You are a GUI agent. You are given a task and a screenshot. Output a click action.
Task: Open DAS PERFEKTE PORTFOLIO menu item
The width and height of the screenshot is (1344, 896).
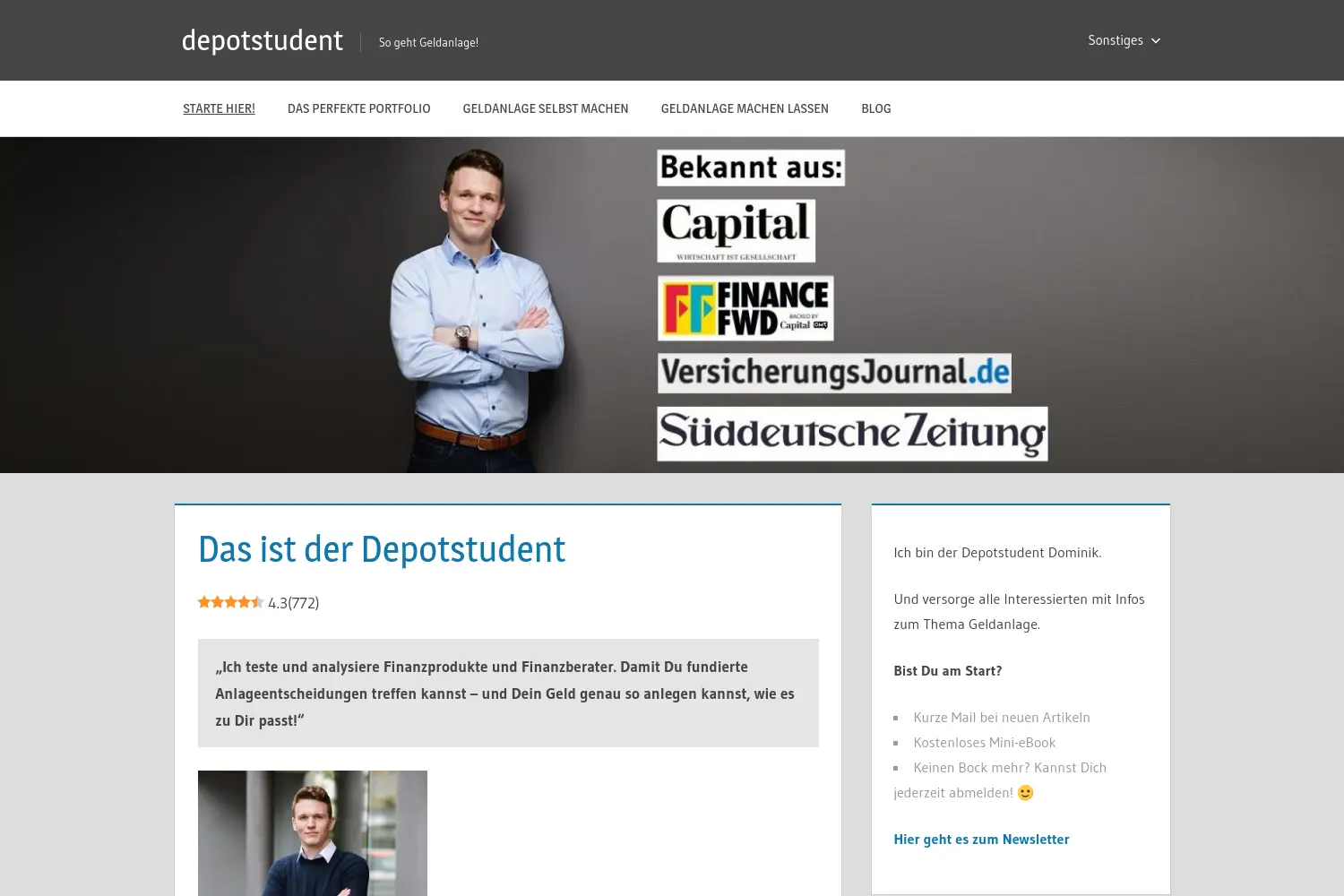pos(358,108)
